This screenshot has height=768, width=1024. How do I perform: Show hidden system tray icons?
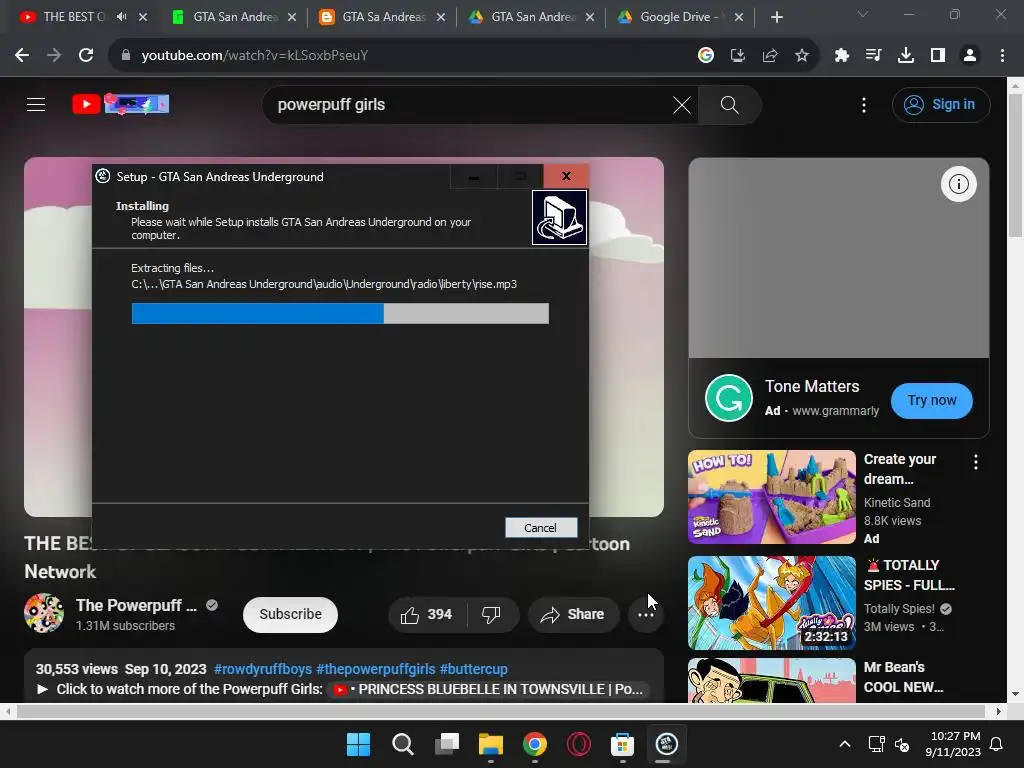[x=844, y=744]
